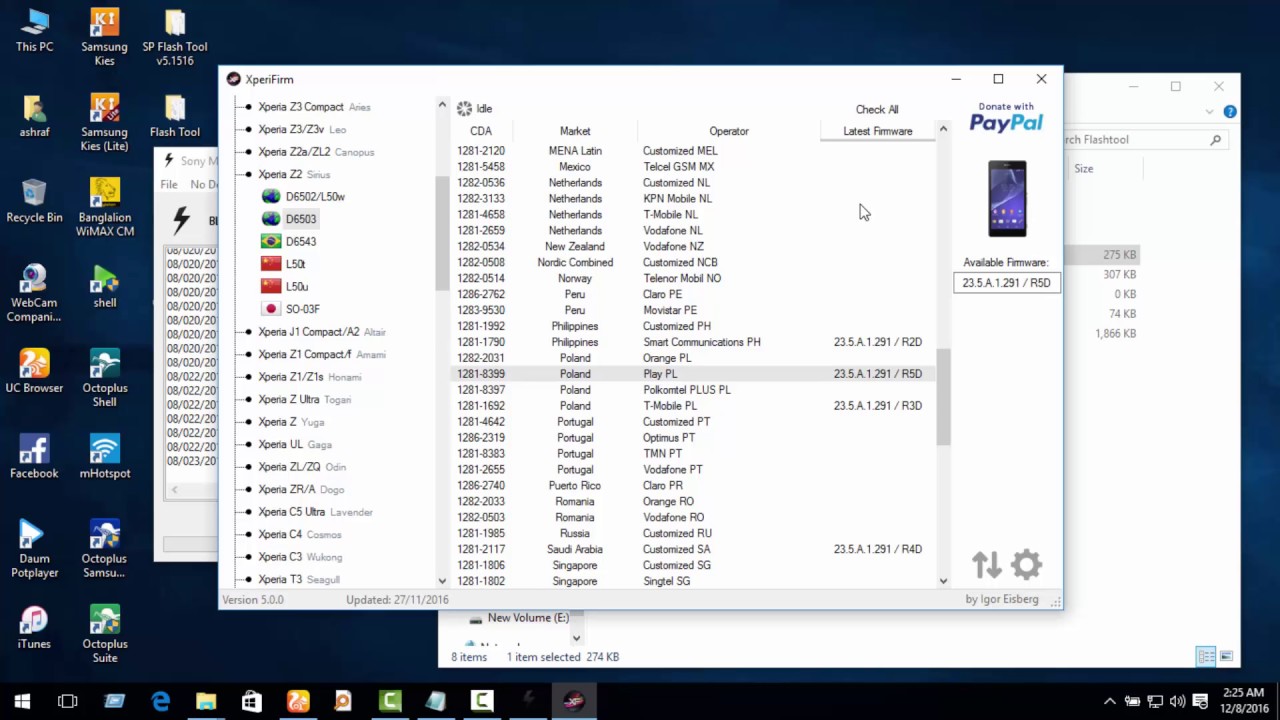The width and height of the screenshot is (1280, 720).
Task: Open the Banglalion WiMAX CM desktop icon
Action: pyautogui.click(x=105, y=207)
